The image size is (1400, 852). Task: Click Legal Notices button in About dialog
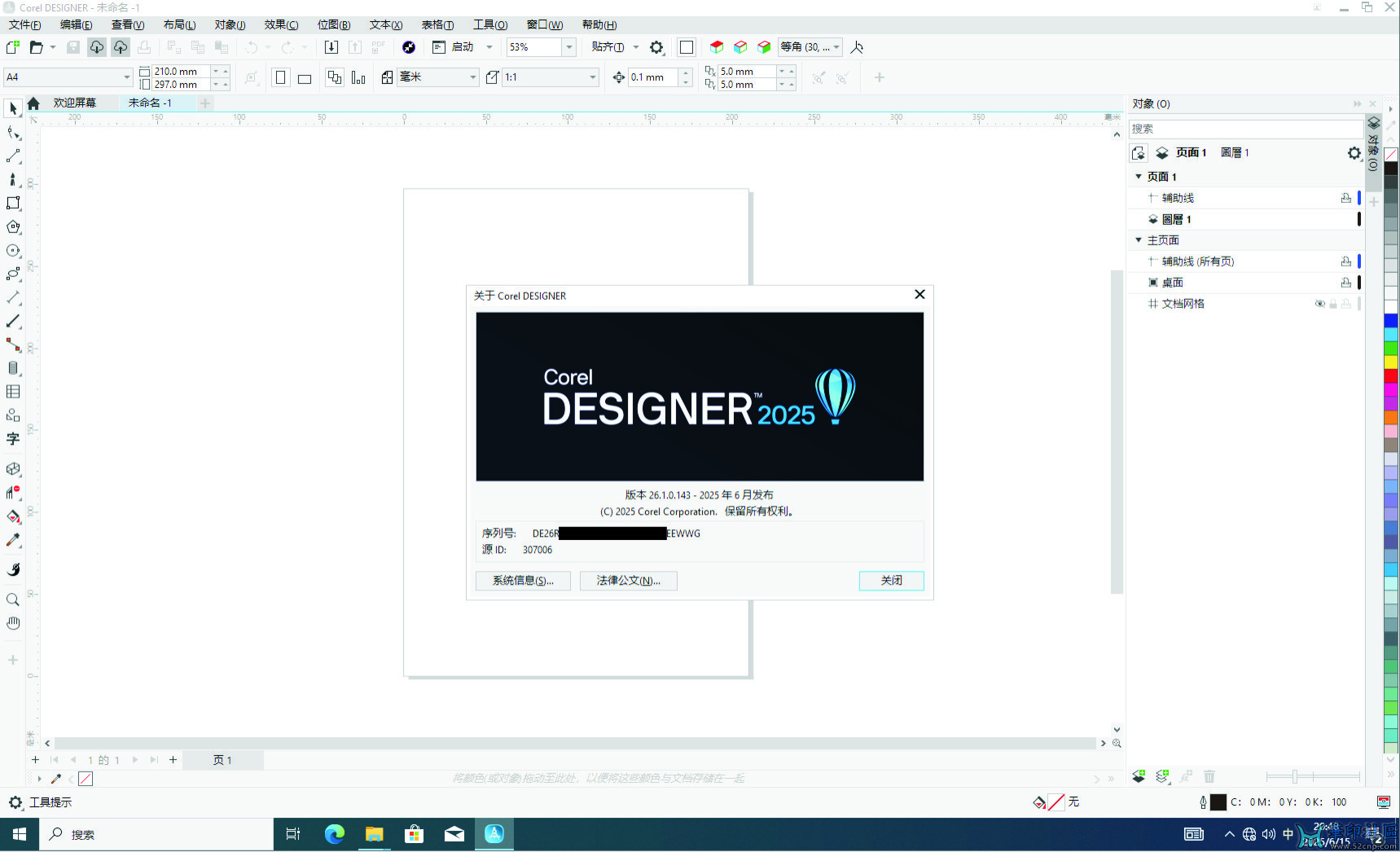629,581
